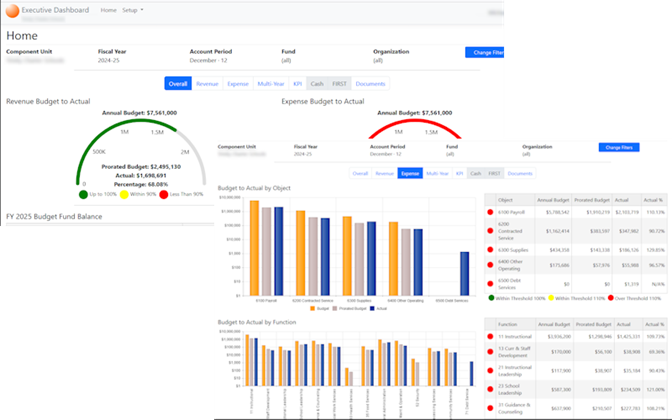Click red status dot for 11 Instructional

tap(490, 336)
